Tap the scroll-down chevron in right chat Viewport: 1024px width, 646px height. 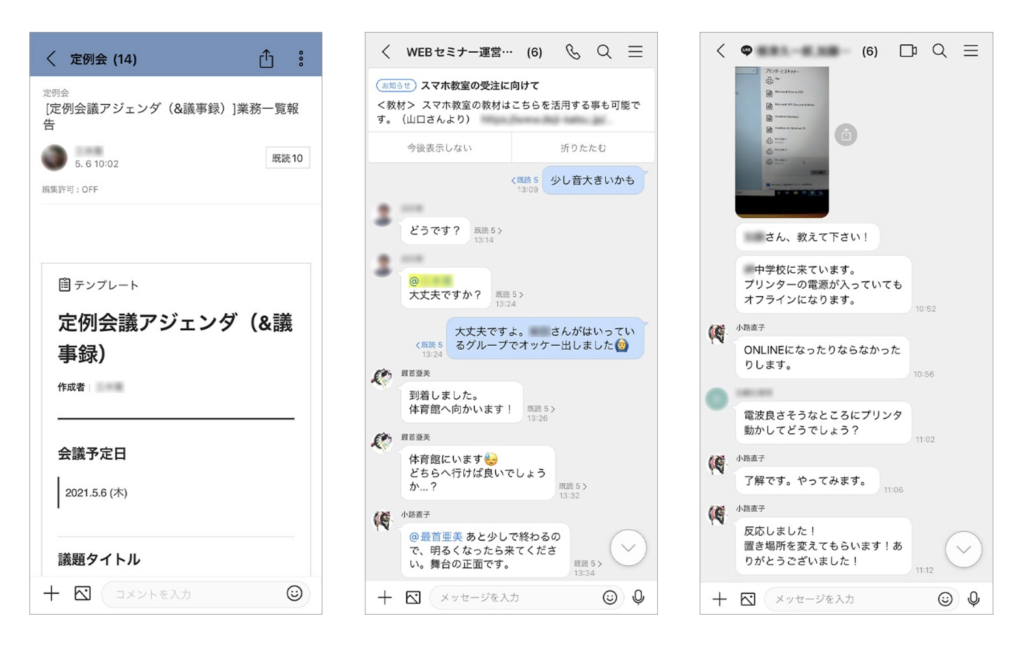pos(963,549)
